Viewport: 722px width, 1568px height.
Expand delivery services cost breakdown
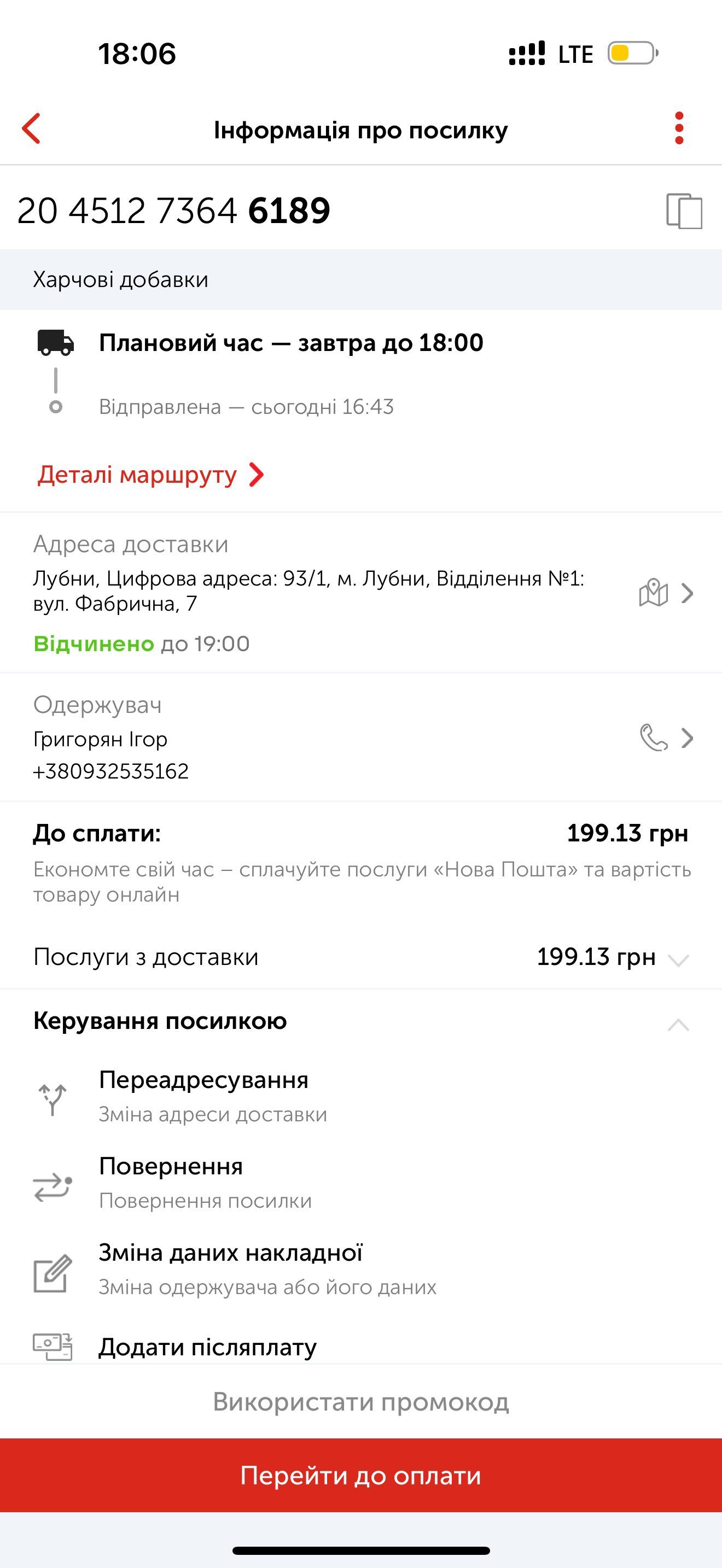pyautogui.click(x=678, y=960)
